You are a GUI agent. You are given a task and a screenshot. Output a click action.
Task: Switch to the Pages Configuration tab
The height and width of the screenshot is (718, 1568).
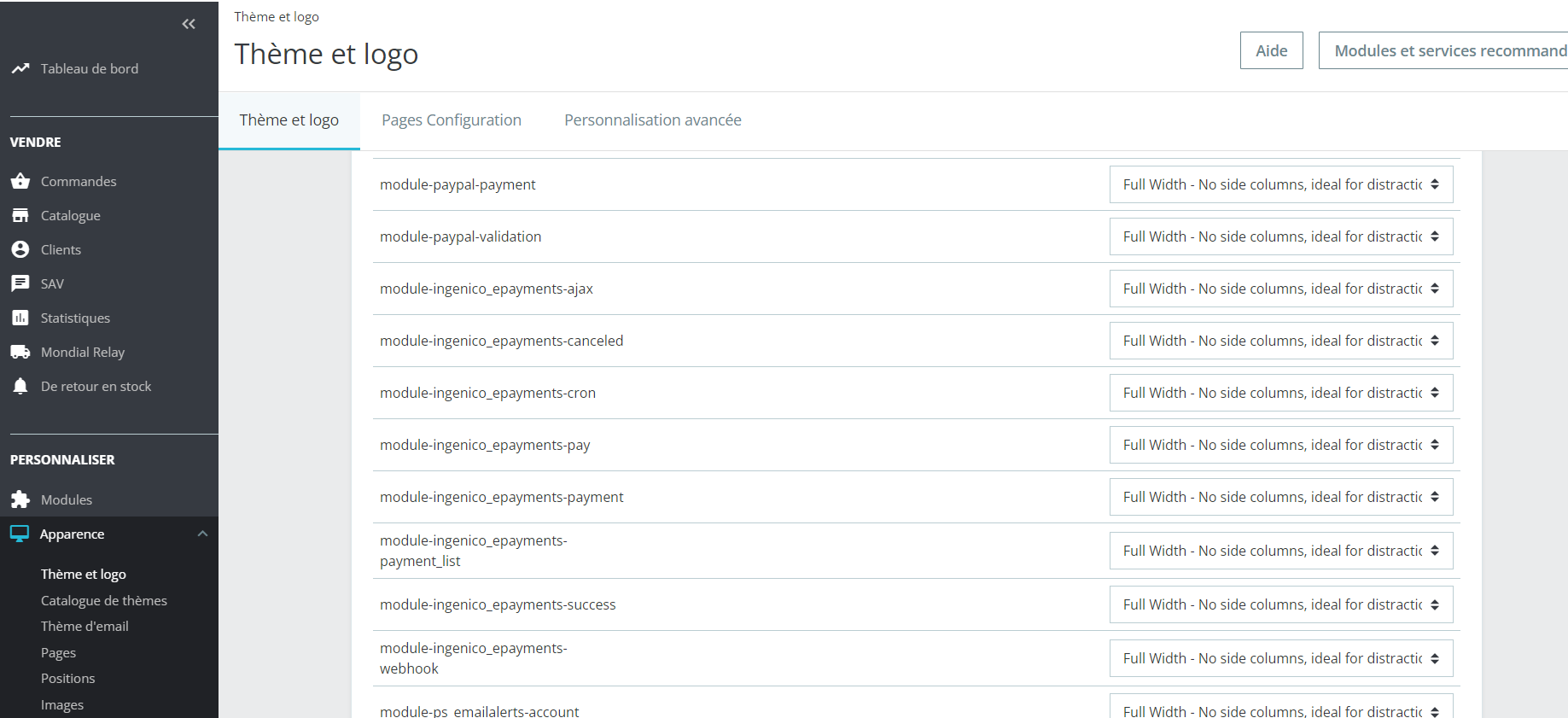click(452, 120)
